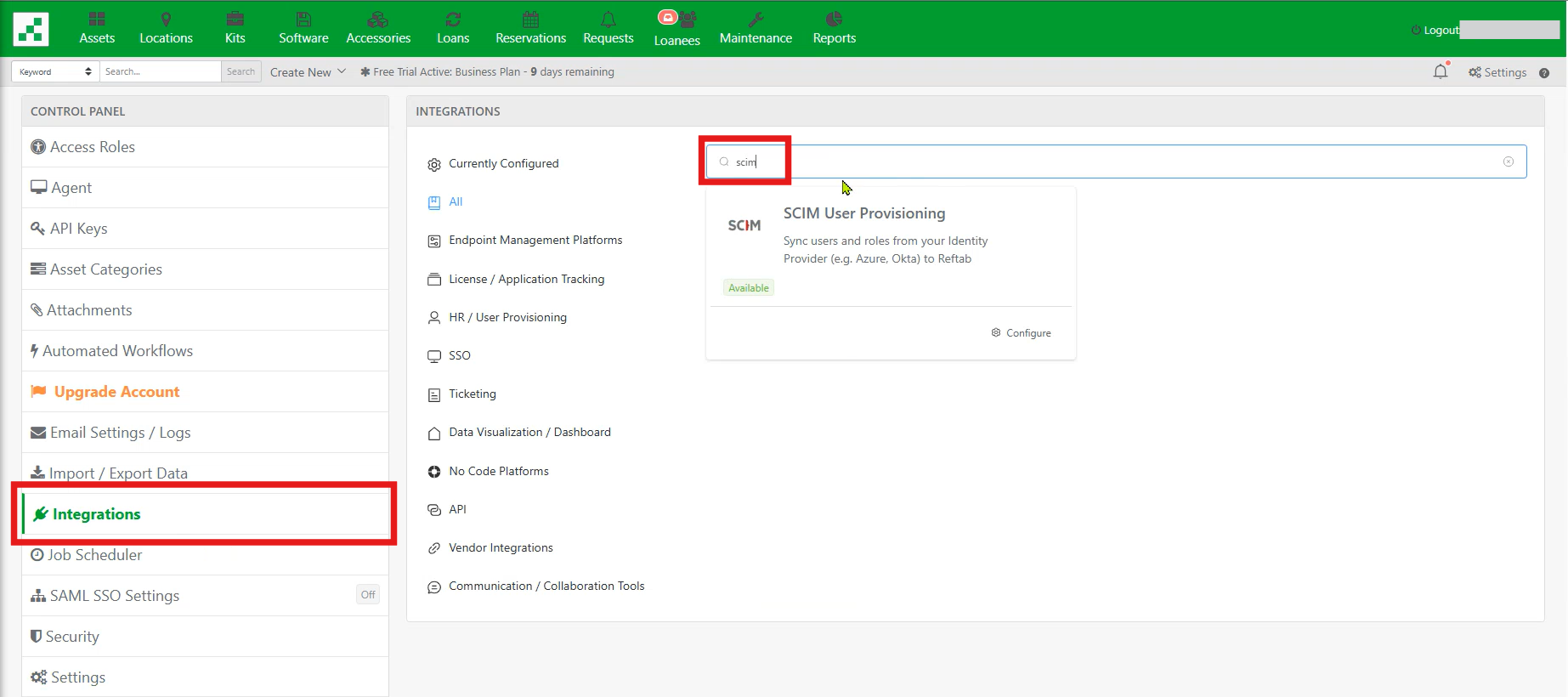This screenshot has height=697, width=1568.
Task: Click the Available status badge
Action: [x=749, y=288]
